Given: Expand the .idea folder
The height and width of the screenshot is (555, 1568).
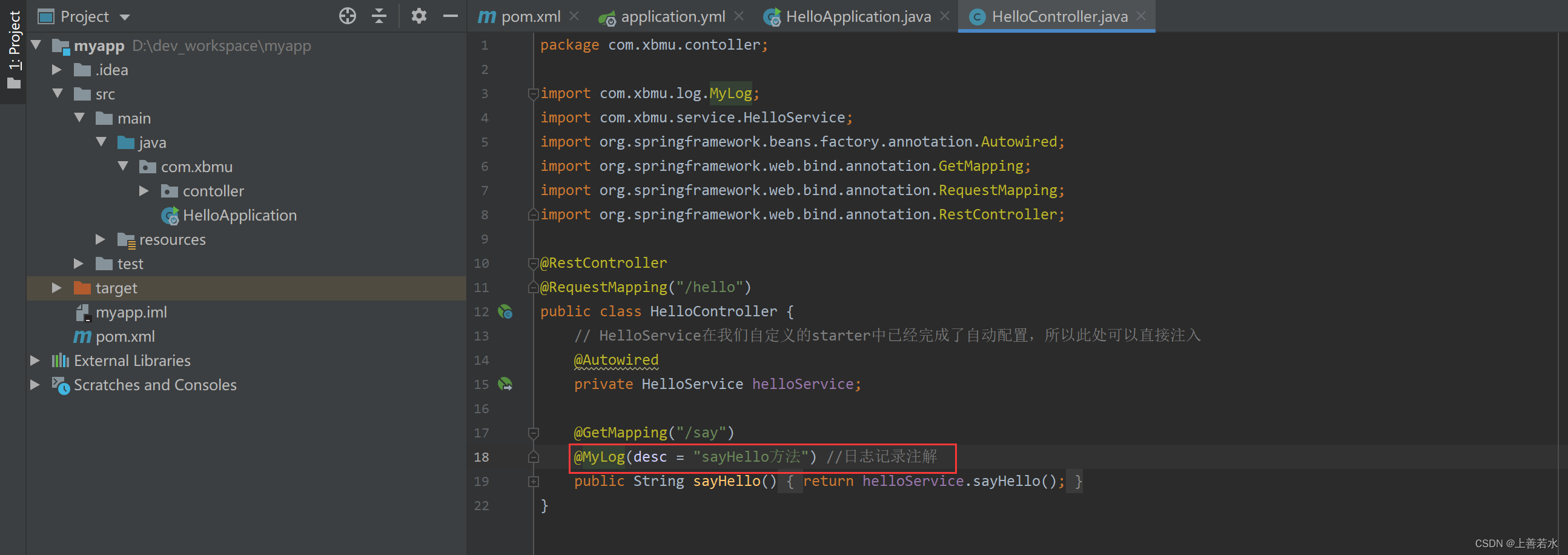Looking at the screenshot, I should [56, 70].
